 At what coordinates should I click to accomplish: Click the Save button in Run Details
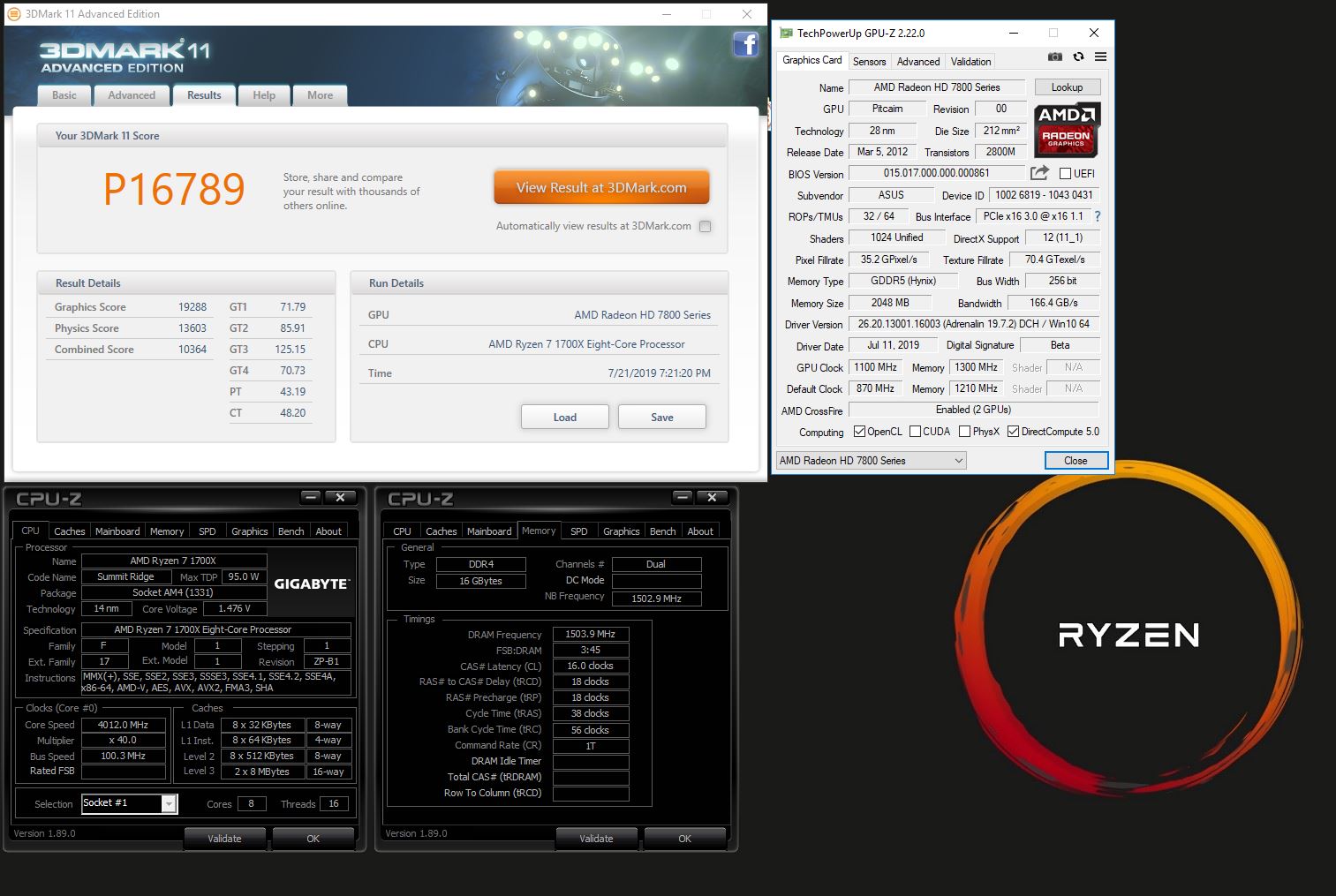(662, 418)
